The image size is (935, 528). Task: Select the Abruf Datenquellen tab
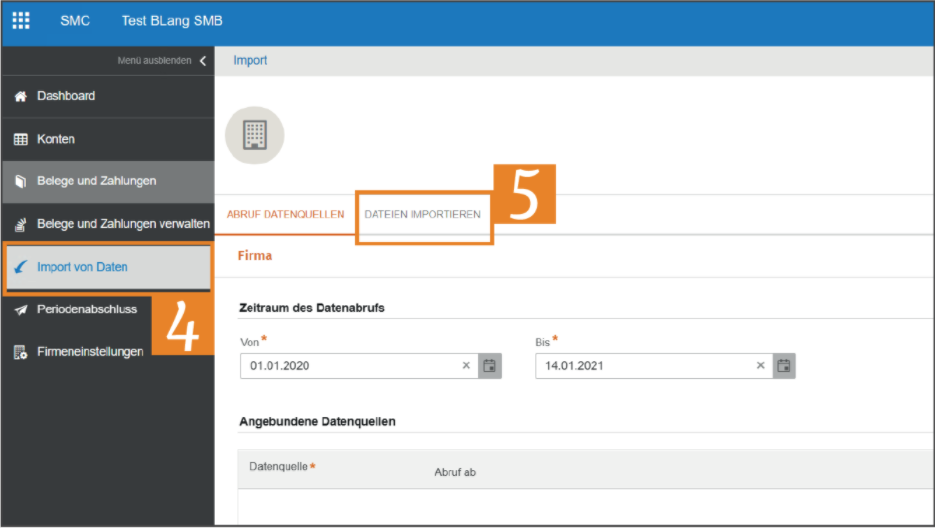286,215
